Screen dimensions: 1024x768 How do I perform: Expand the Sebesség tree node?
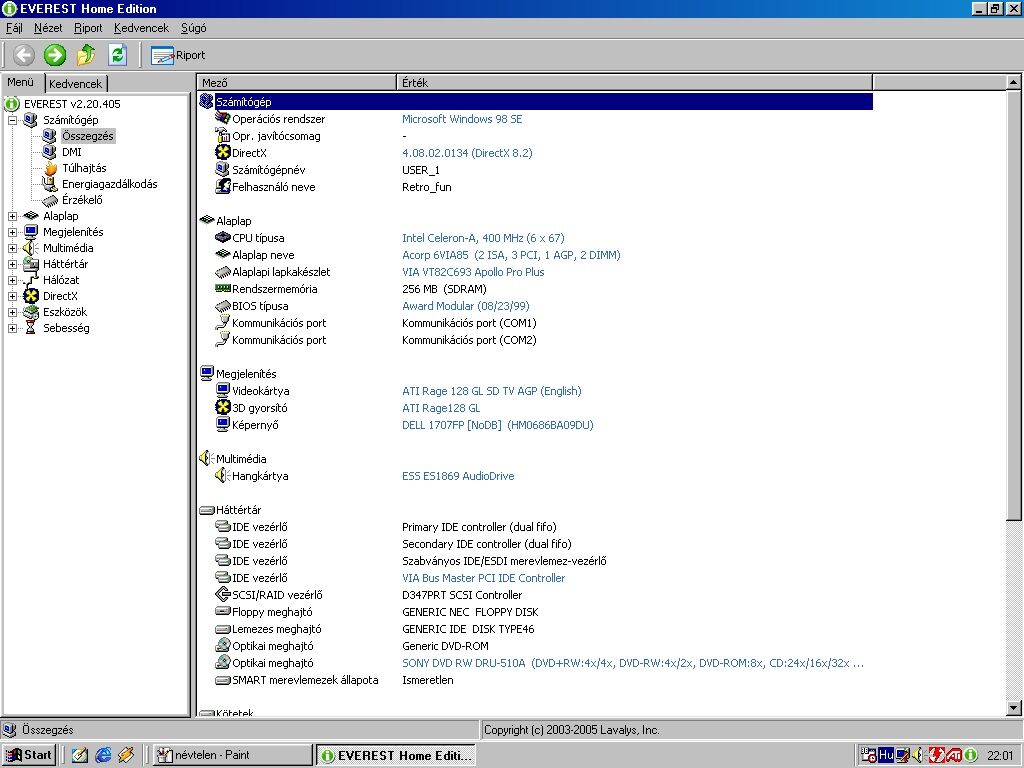click(x=12, y=328)
